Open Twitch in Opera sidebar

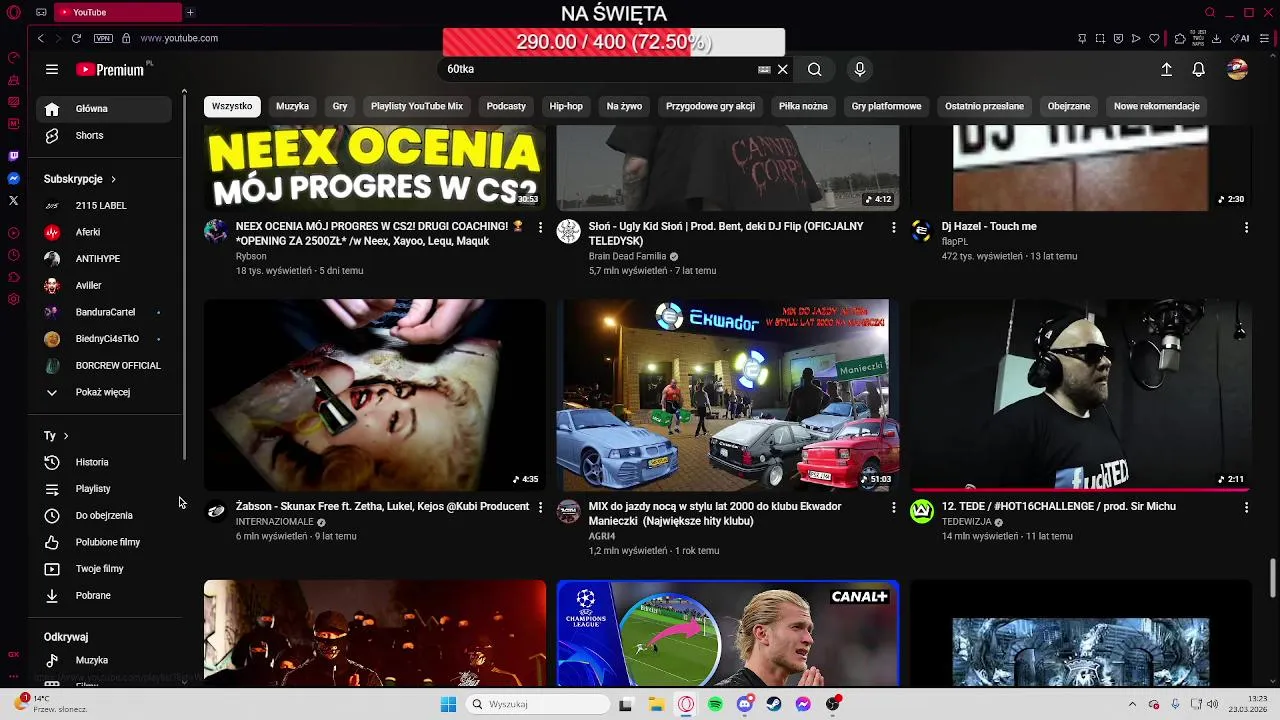tap(13, 156)
